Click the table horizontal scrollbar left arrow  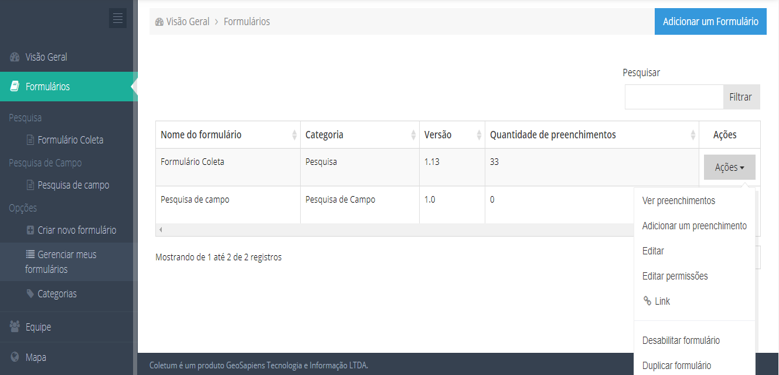pos(160,230)
